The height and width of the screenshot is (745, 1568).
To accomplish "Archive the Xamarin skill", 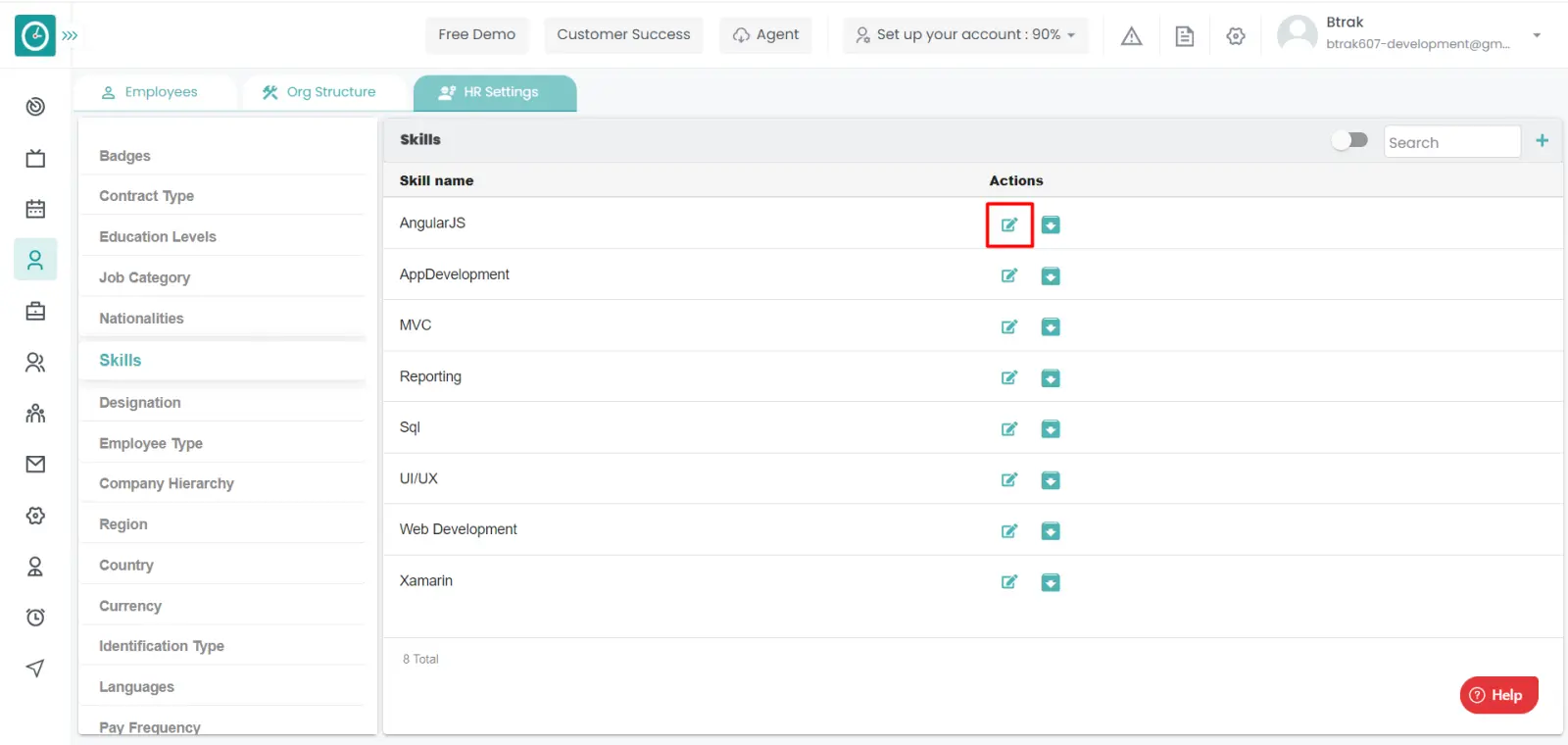I will [x=1050, y=582].
